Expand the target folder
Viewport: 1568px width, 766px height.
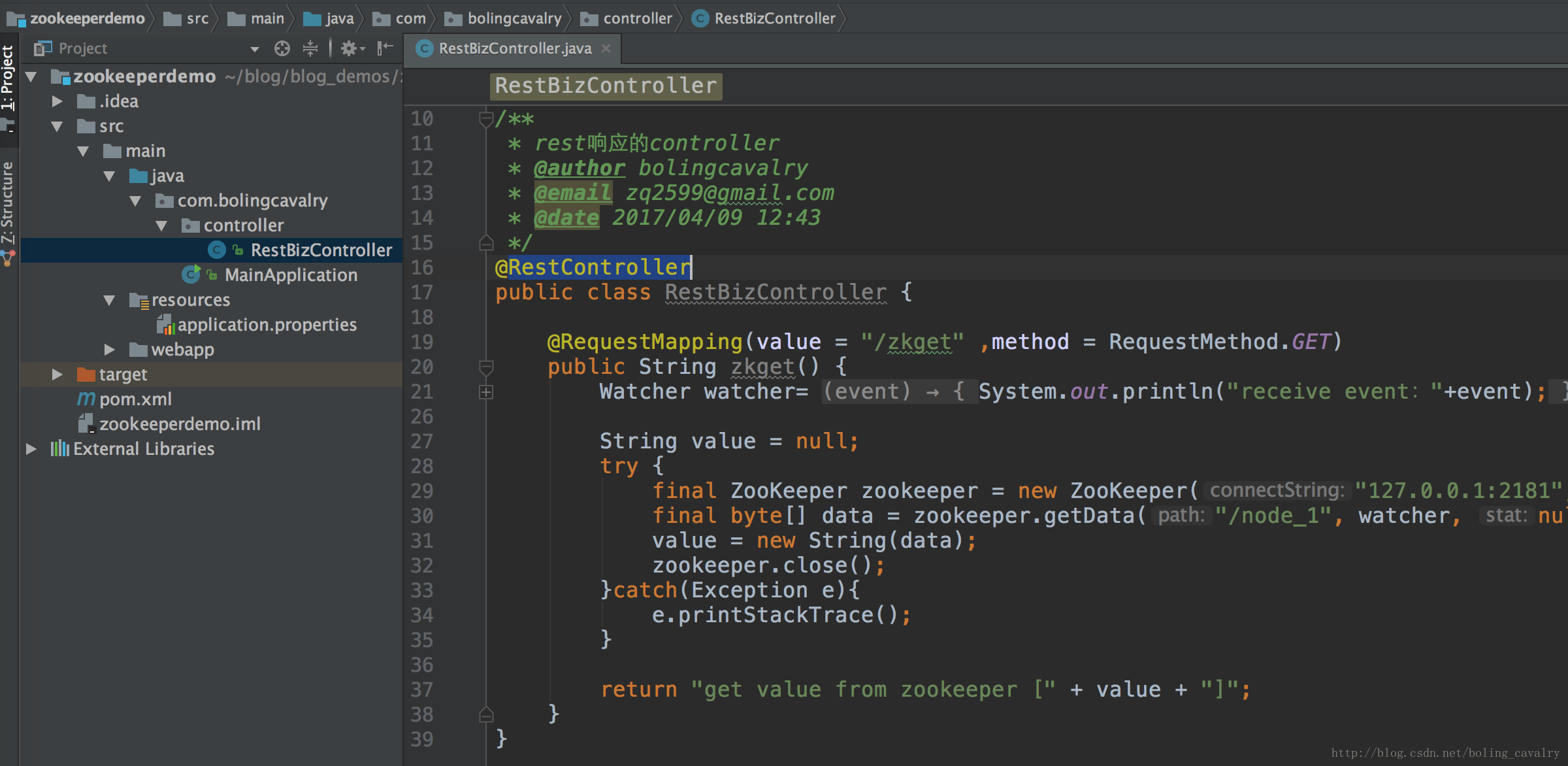(x=57, y=375)
